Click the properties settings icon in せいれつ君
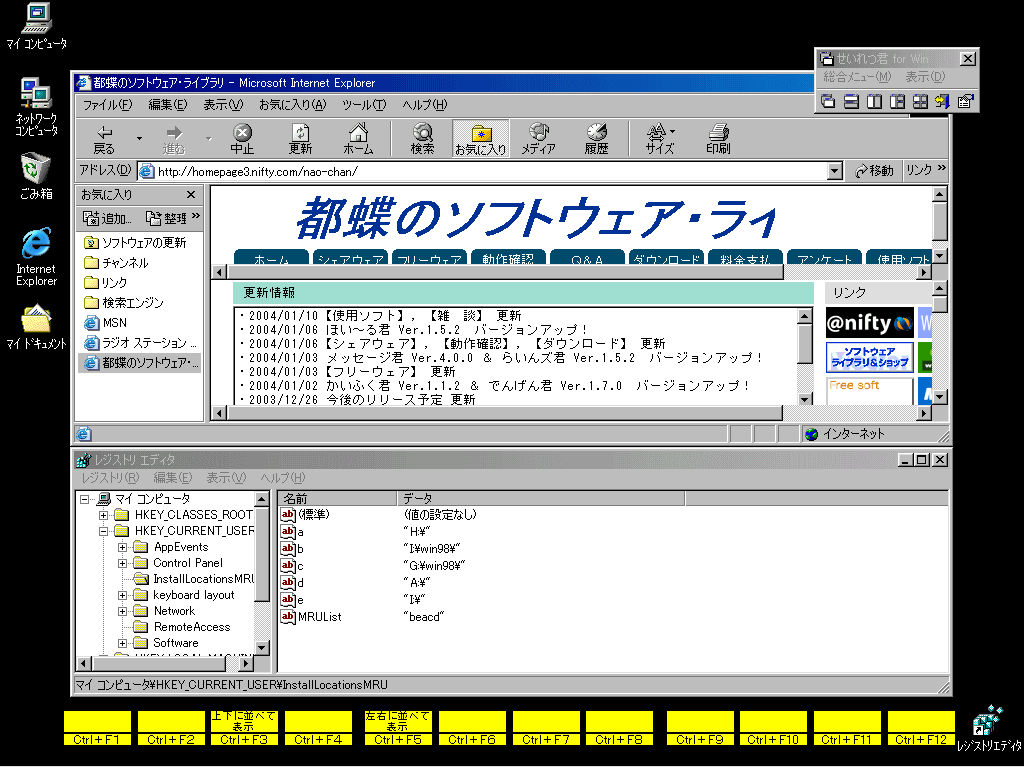The width and height of the screenshot is (1024, 768). tap(965, 101)
